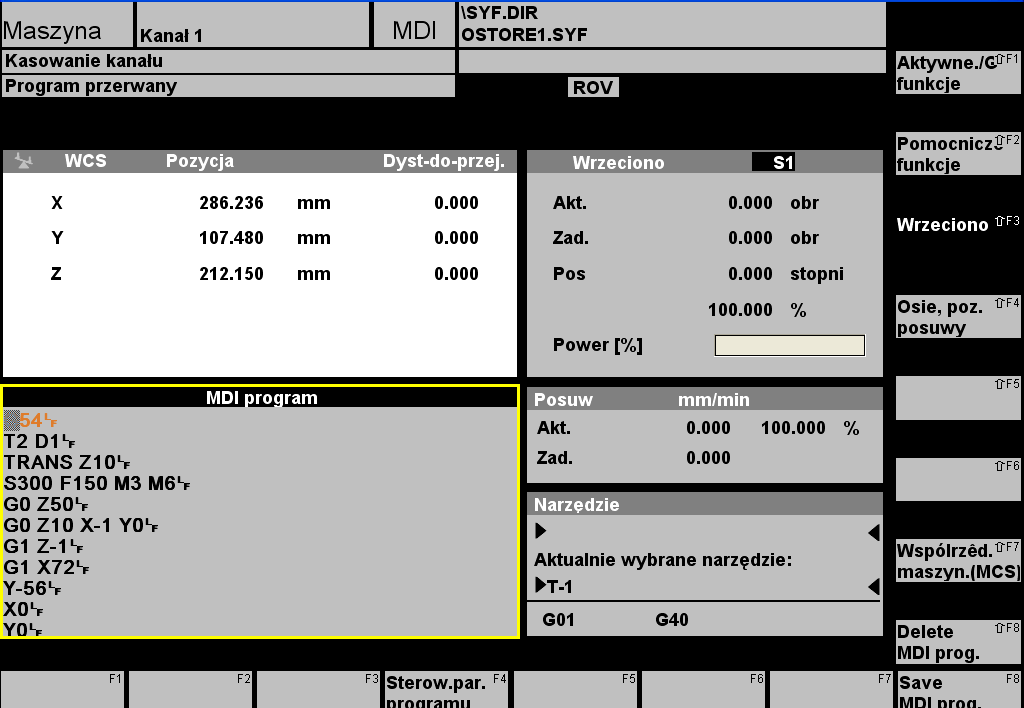This screenshot has height=708, width=1024.
Task: Select the MDI line G1 Z-1
Action: (x=43, y=546)
